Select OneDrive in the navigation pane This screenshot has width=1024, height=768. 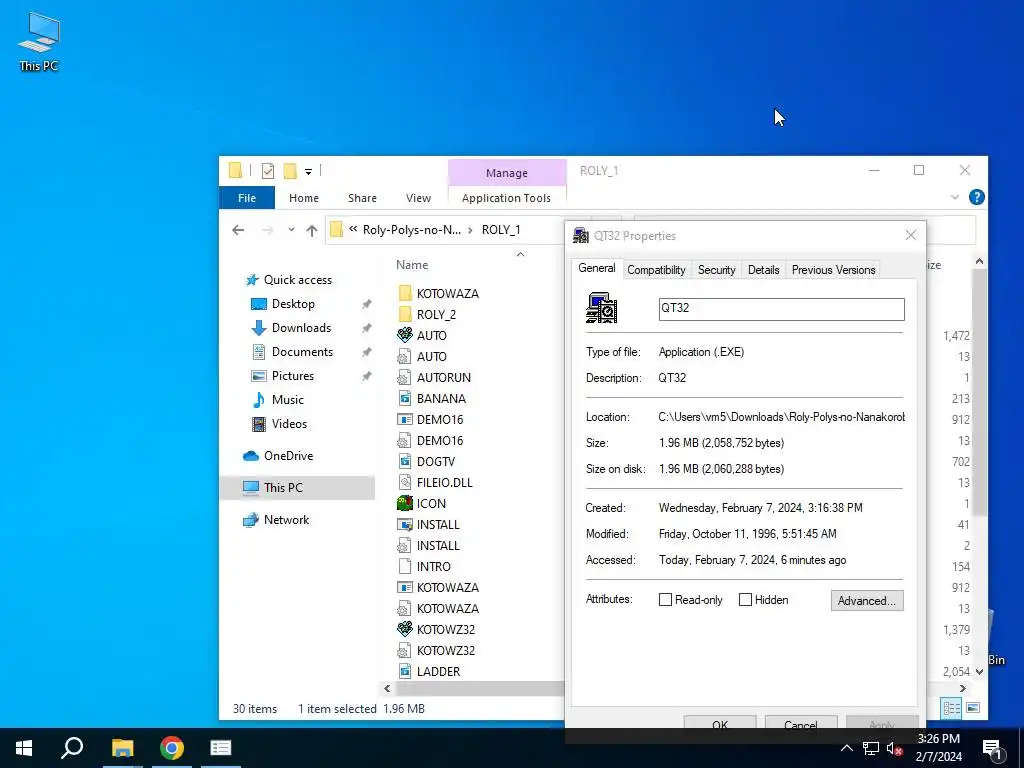288,456
